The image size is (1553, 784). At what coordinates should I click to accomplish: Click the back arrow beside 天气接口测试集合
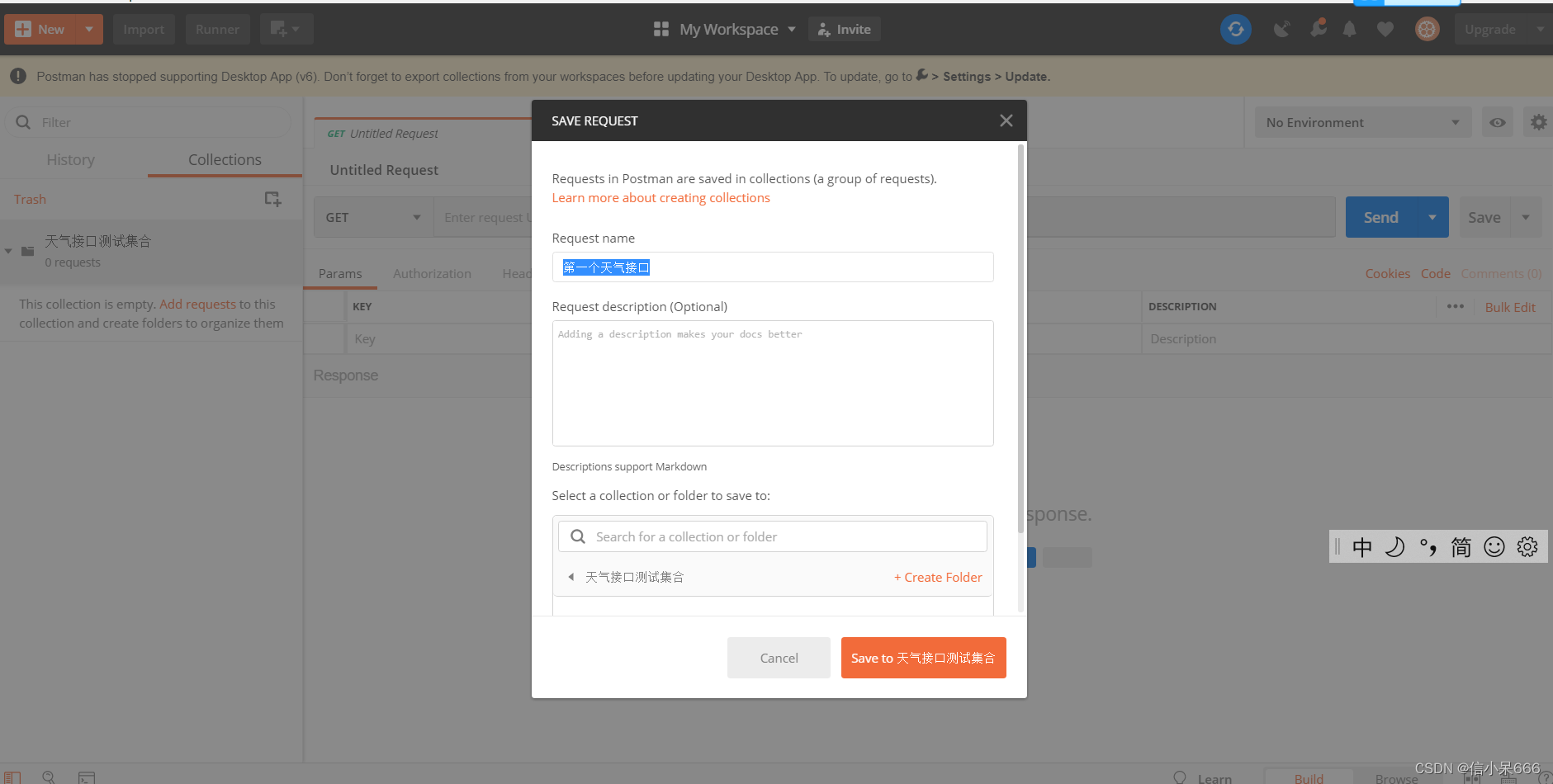[571, 577]
